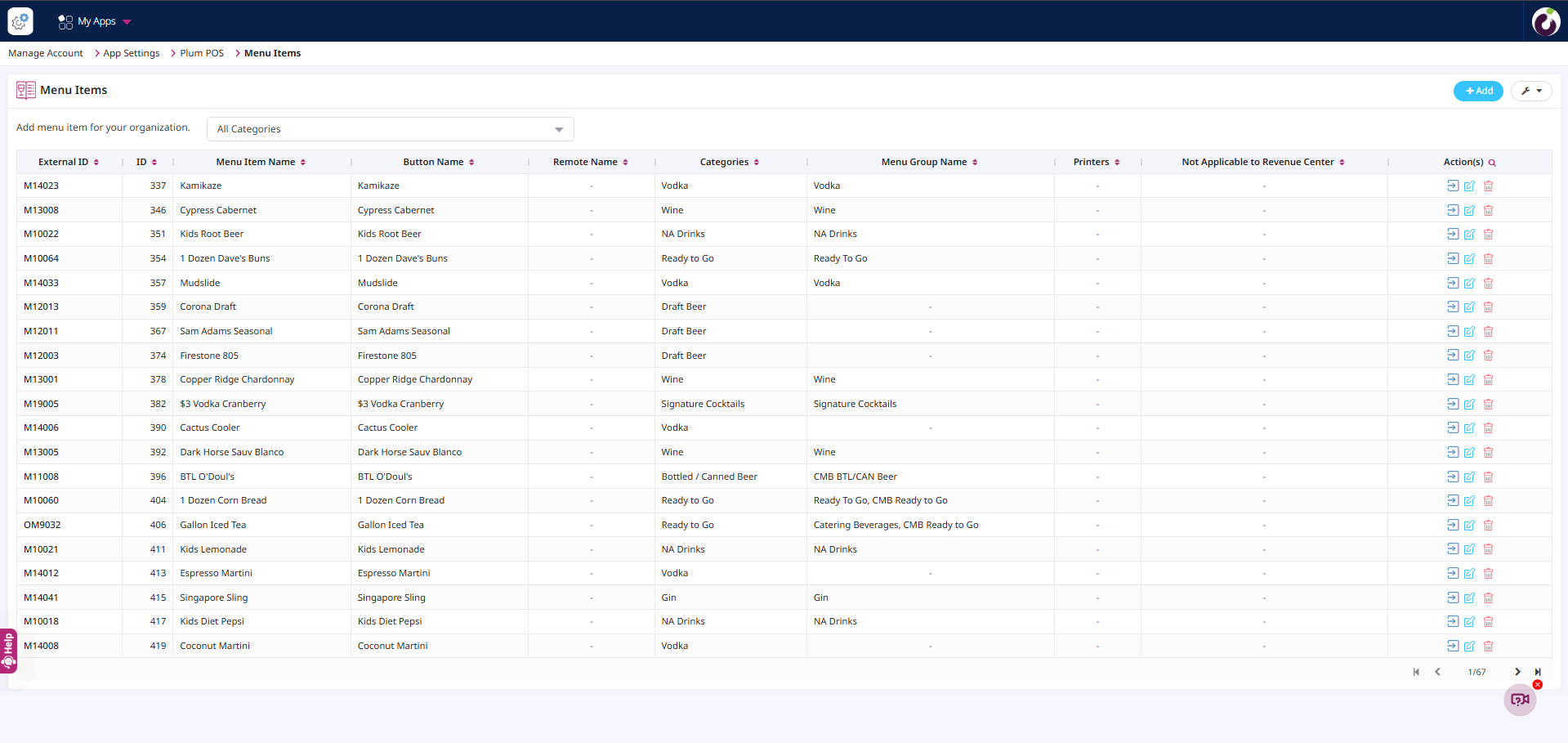
Task: Open the All Categories dropdown
Action: [390, 129]
